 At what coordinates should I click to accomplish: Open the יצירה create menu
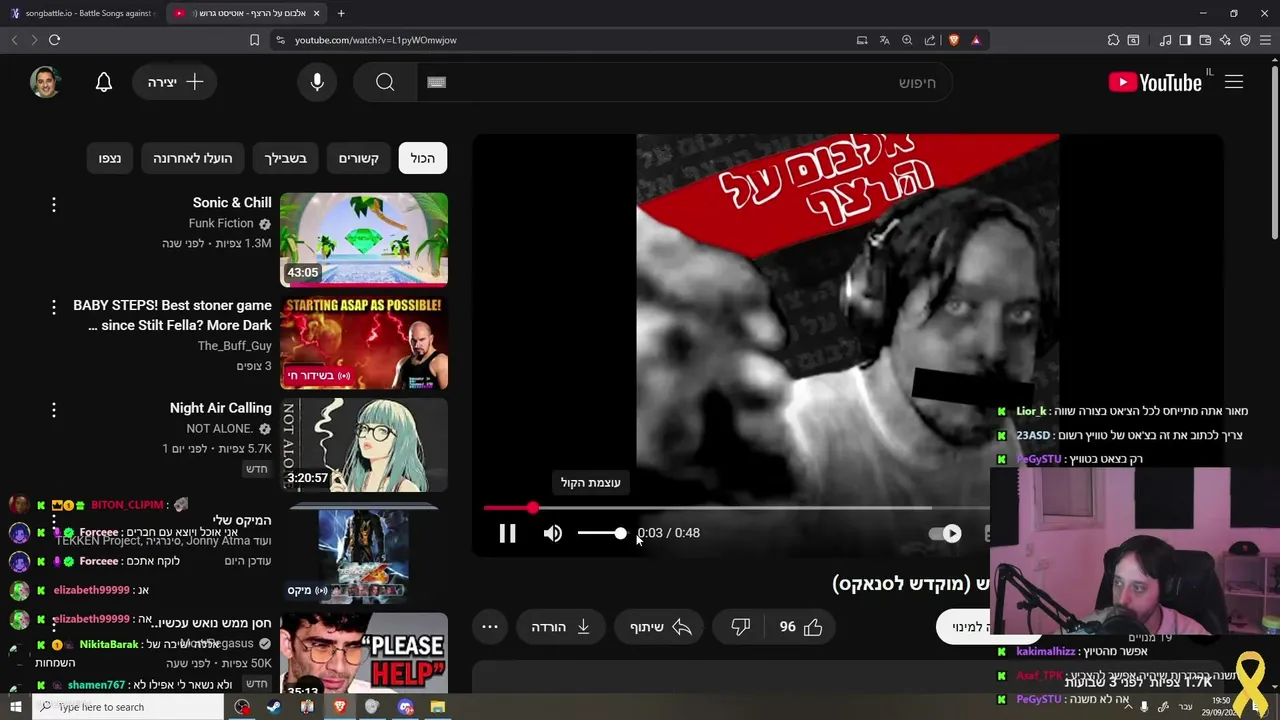click(x=176, y=82)
